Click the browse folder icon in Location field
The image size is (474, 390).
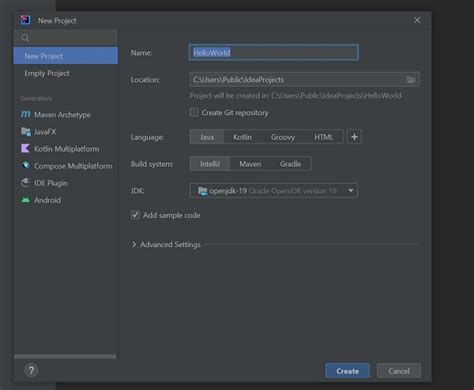(411, 80)
